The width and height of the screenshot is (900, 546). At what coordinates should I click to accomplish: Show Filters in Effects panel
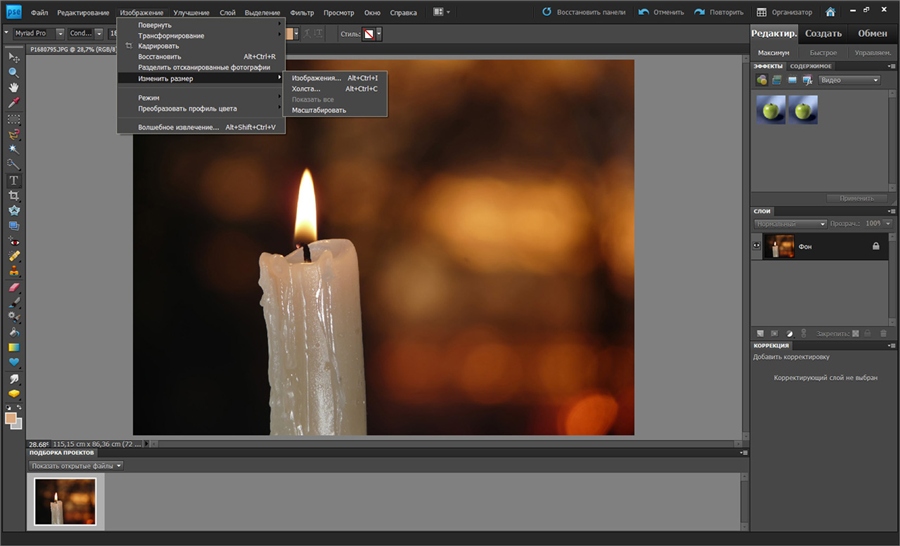[x=762, y=80]
